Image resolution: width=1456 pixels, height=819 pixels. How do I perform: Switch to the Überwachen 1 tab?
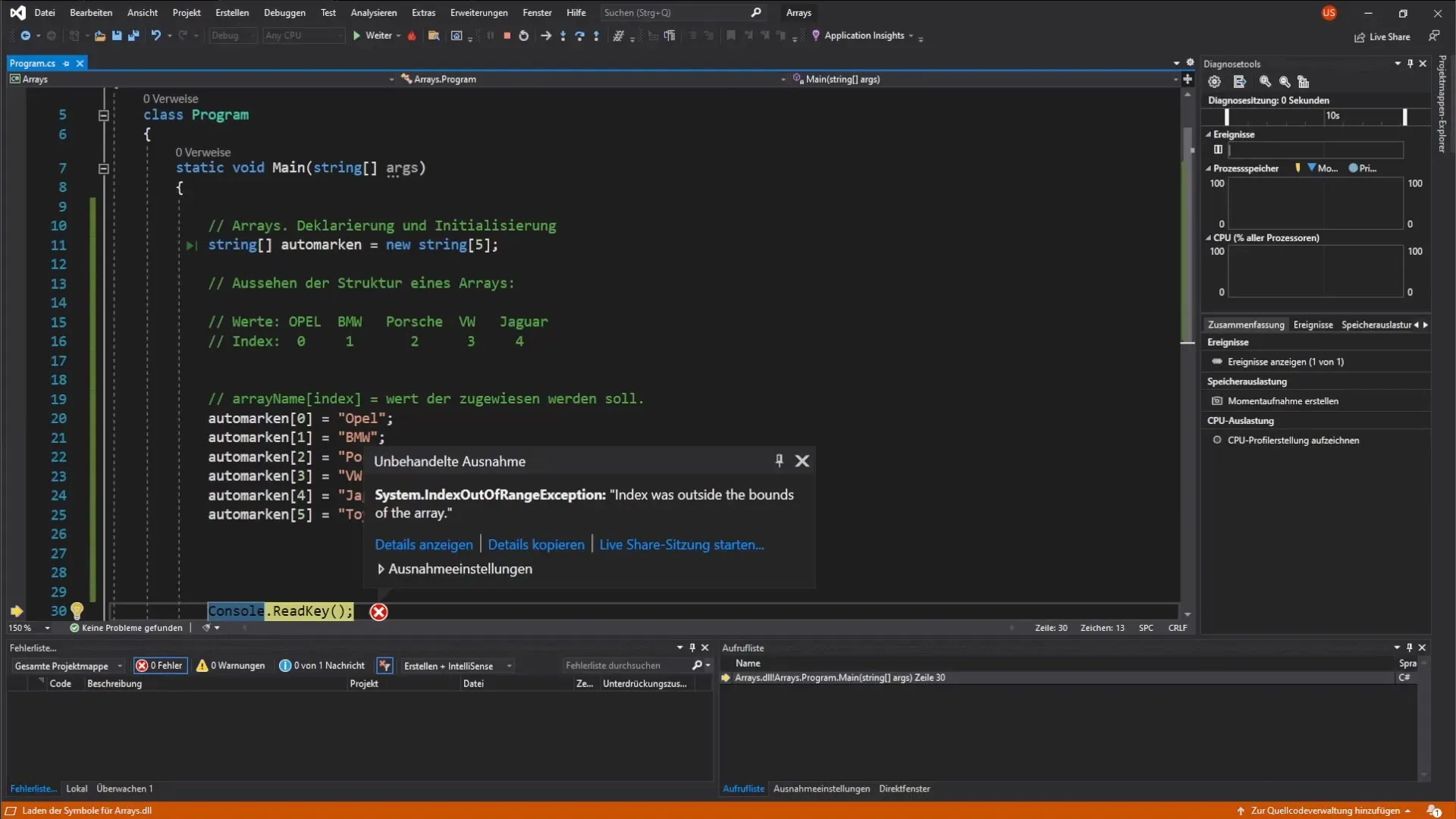(x=124, y=789)
